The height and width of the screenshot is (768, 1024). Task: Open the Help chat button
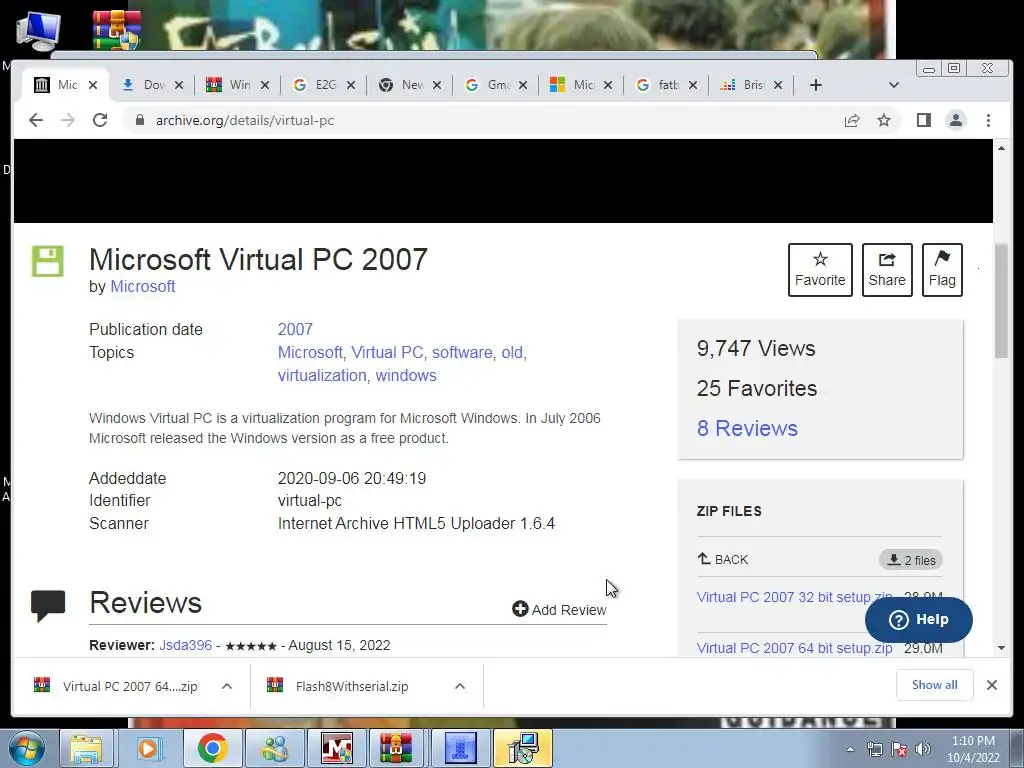pyautogui.click(x=918, y=620)
